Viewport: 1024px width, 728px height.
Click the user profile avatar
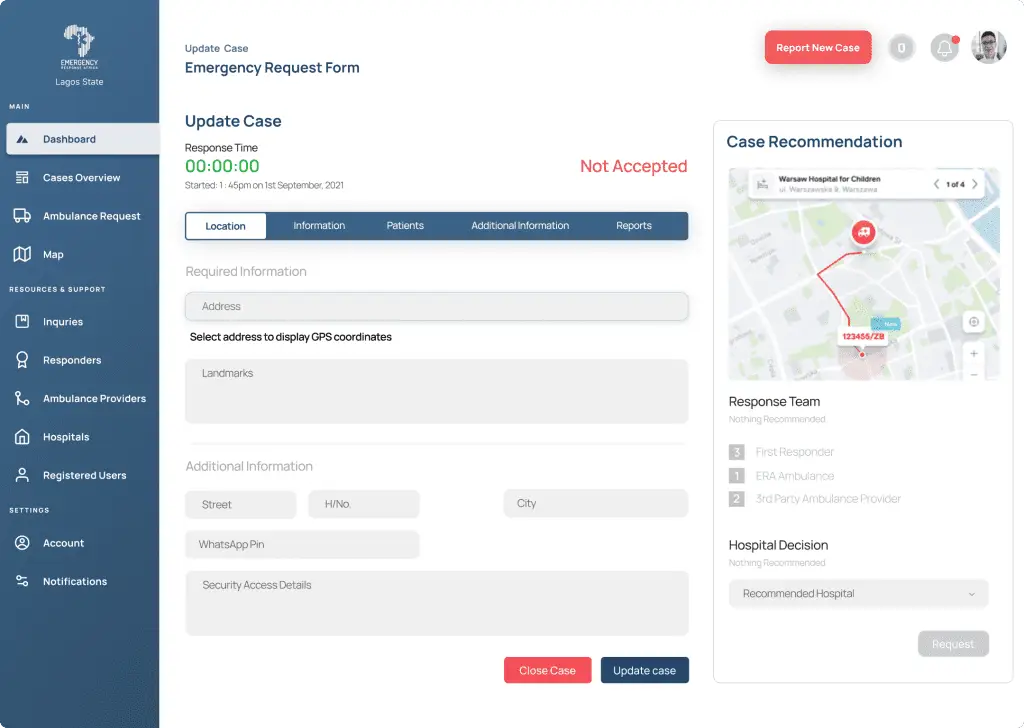[x=988, y=47]
